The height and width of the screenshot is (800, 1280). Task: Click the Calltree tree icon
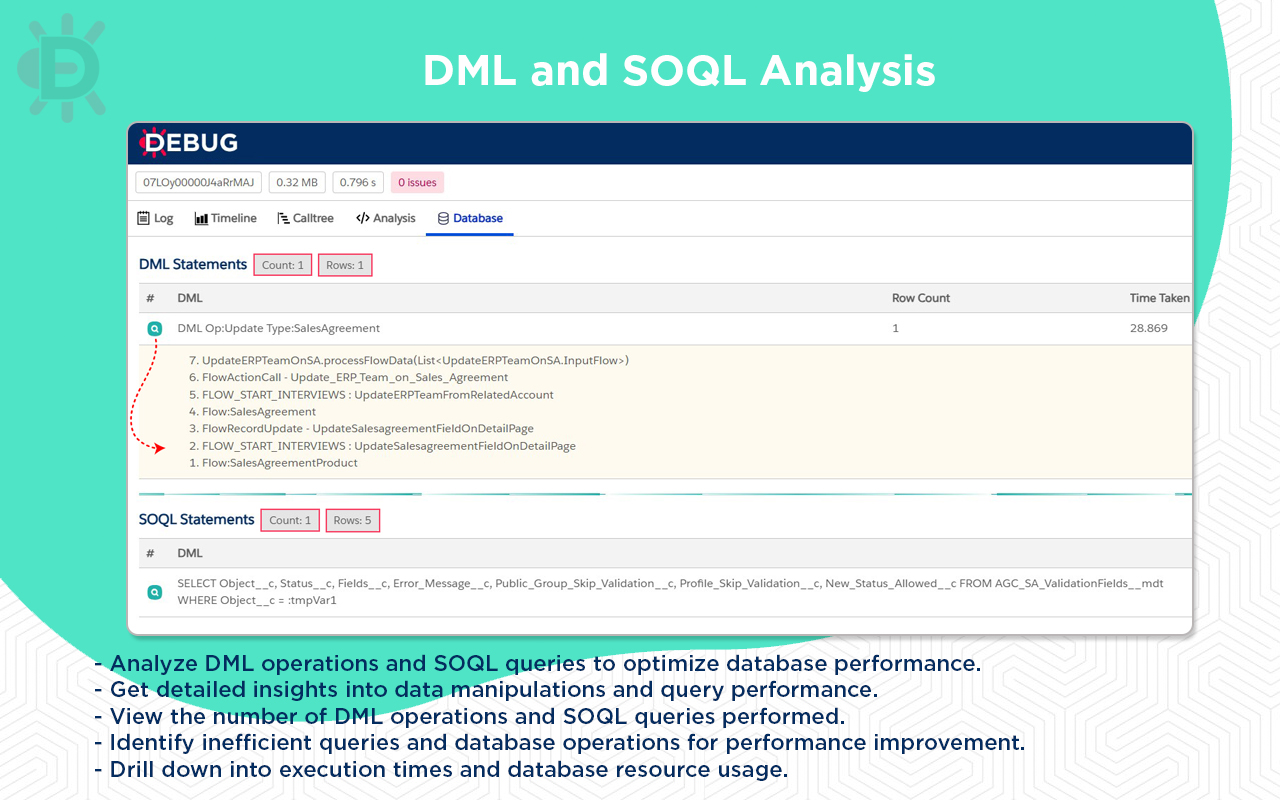(284, 218)
